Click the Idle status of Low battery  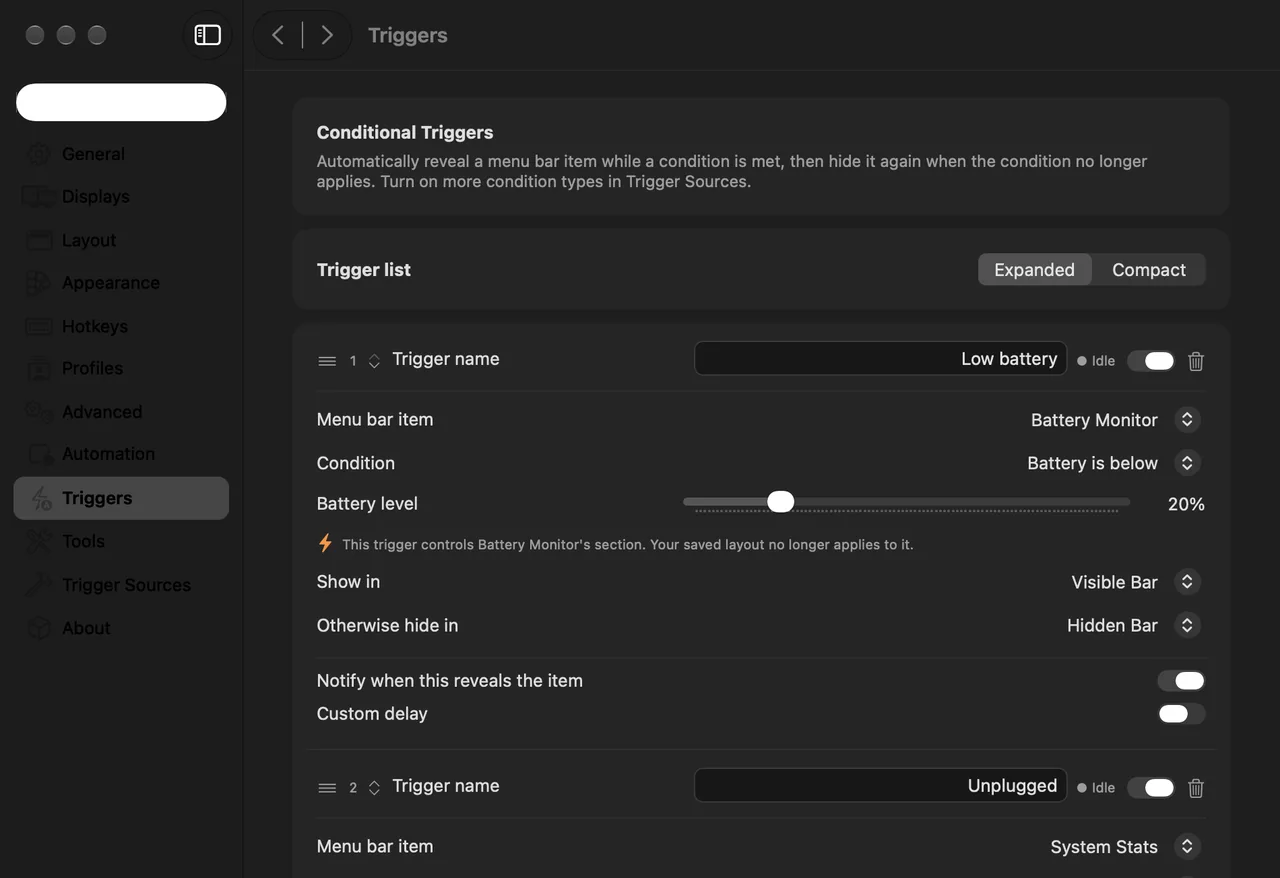coord(1096,361)
